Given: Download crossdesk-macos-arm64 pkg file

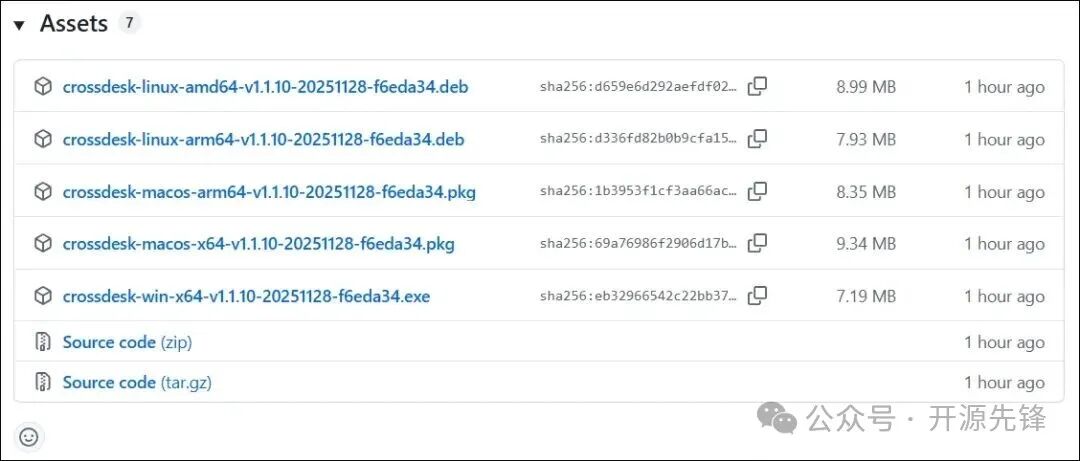Looking at the screenshot, I should click(269, 192).
